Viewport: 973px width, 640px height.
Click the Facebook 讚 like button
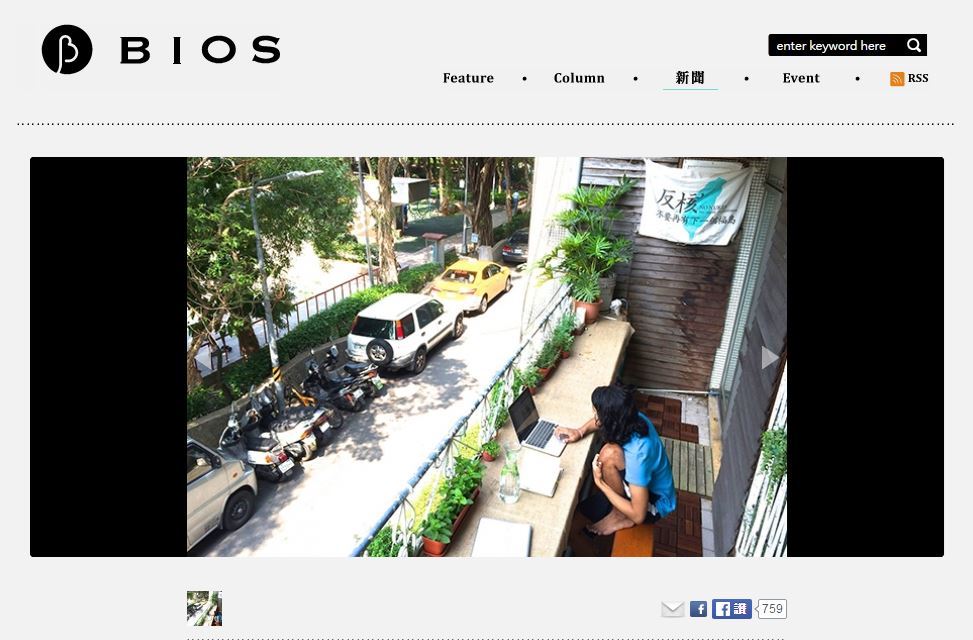pos(732,609)
